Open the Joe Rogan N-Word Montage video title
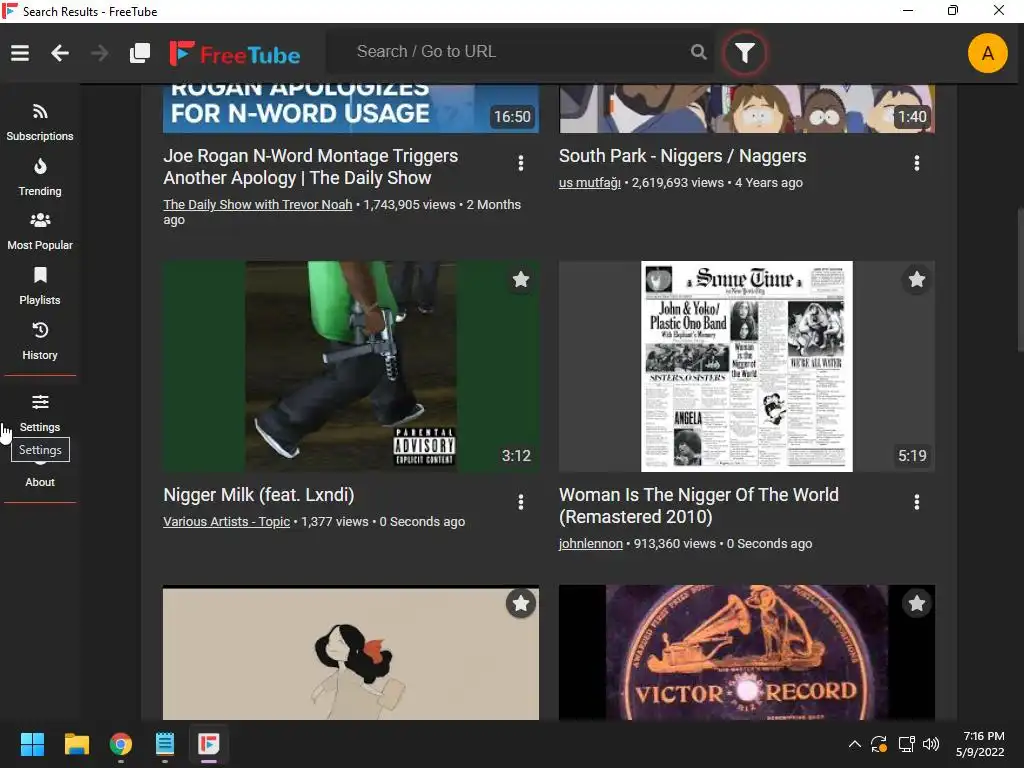Image resolution: width=1024 pixels, height=768 pixels. [x=311, y=167]
